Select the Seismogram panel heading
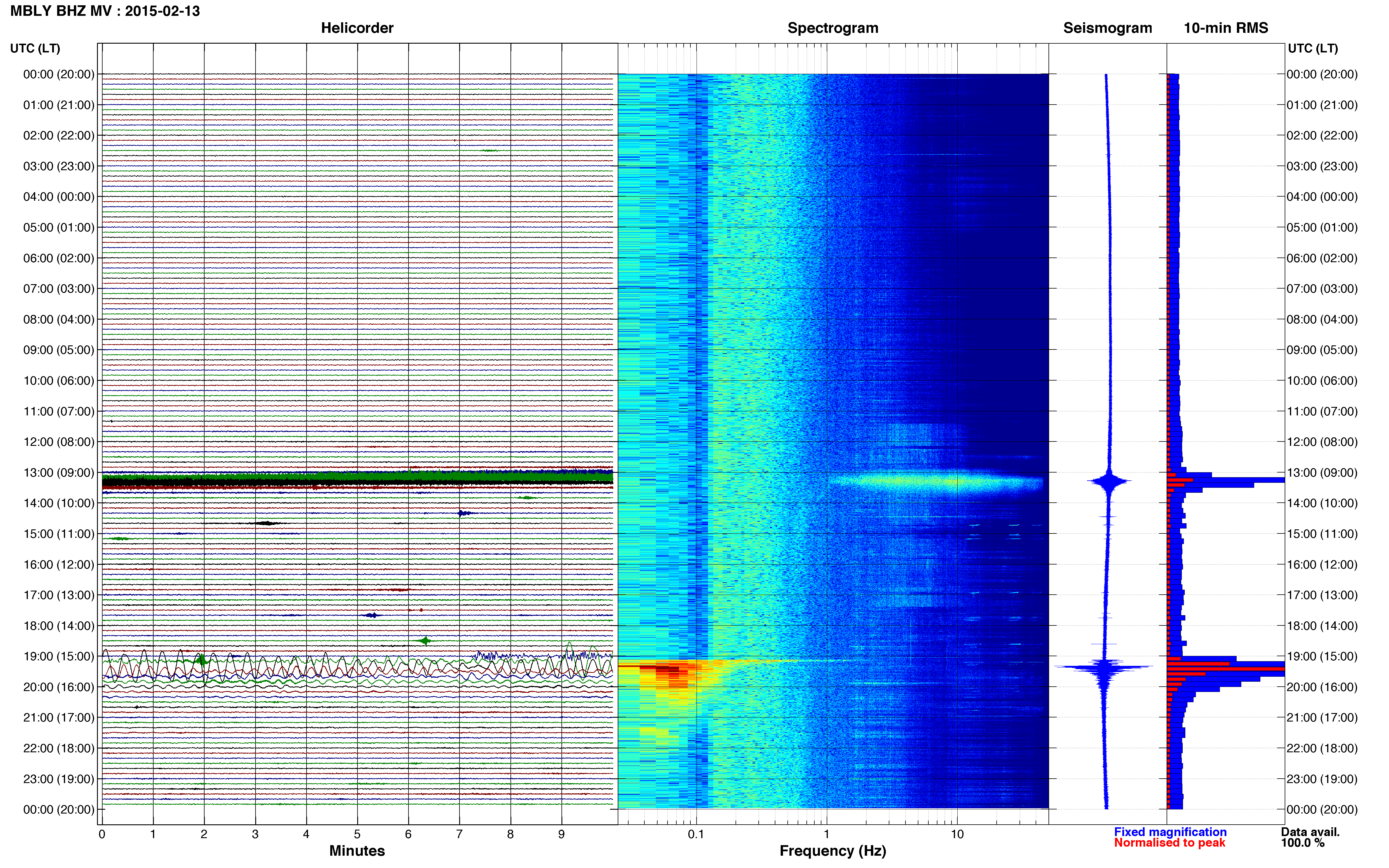This screenshot has width=1389, height=868. click(1108, 28)
